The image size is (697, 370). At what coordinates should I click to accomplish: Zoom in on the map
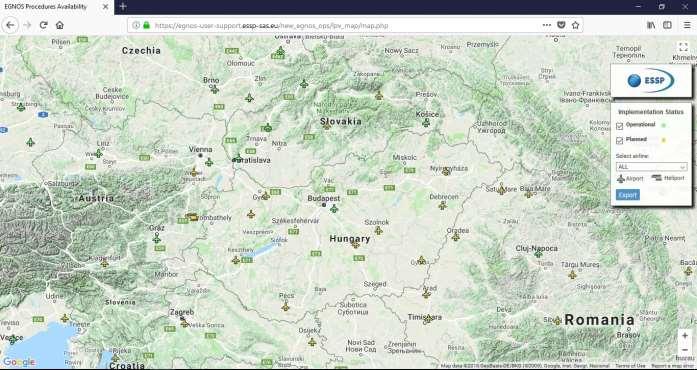[685, 336]
